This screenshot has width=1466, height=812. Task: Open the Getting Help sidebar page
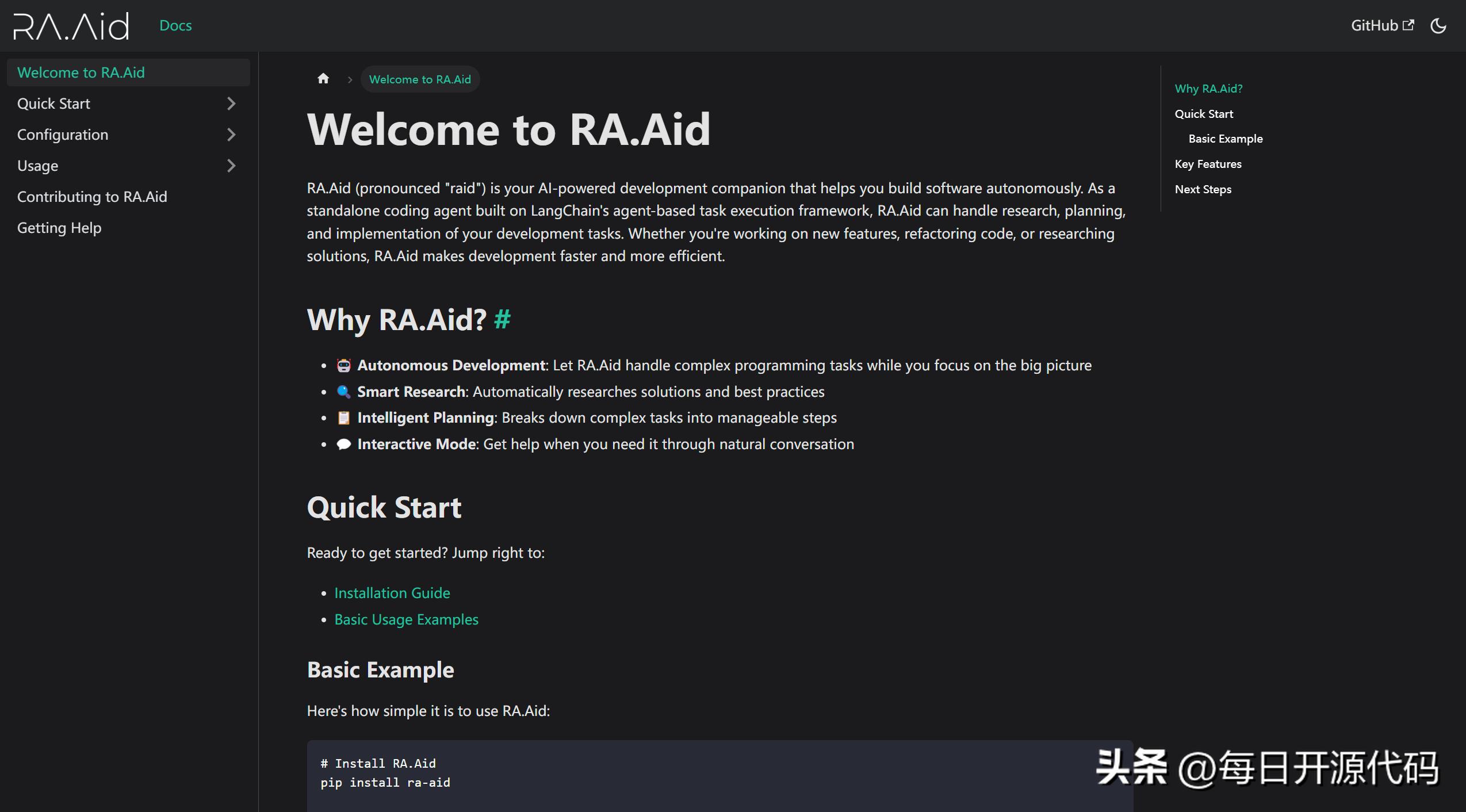[59, 228]
